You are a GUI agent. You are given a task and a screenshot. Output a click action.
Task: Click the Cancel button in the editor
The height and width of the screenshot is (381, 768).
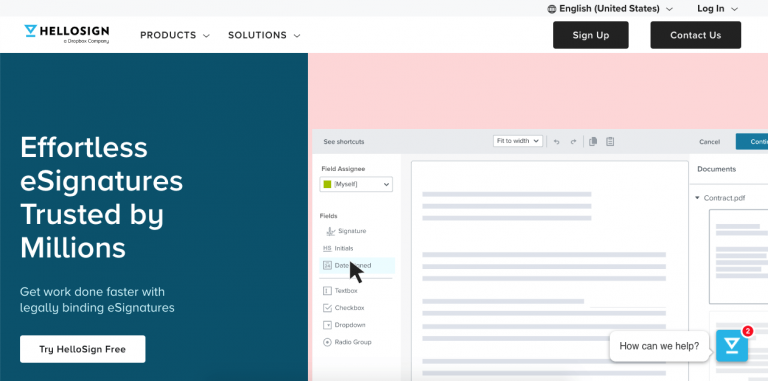(709, 142)
